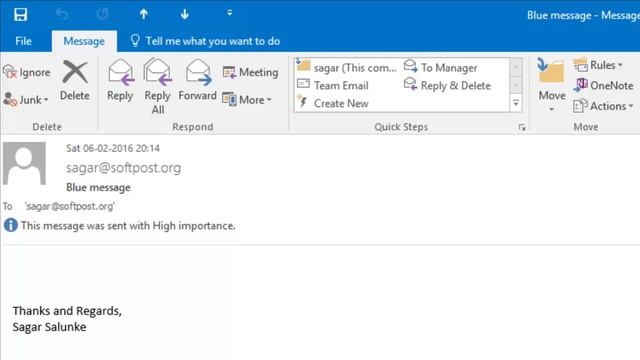Click the Blue message subject line
This screenshot has width=640, height=360.
98,188
